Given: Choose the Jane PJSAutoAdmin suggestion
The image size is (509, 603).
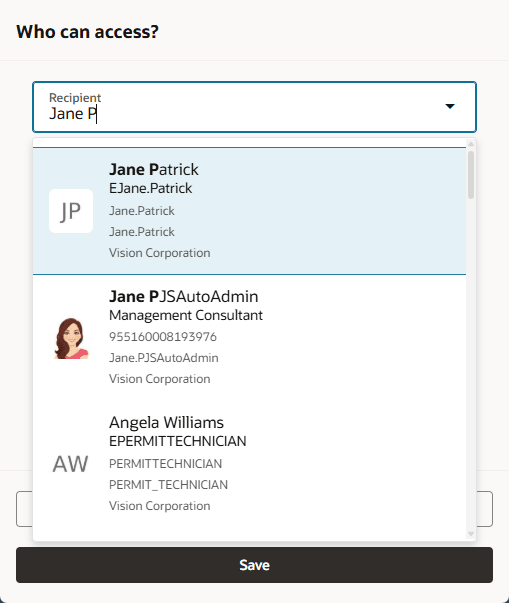Looking at the screenshot, I should tap(250, 338).
